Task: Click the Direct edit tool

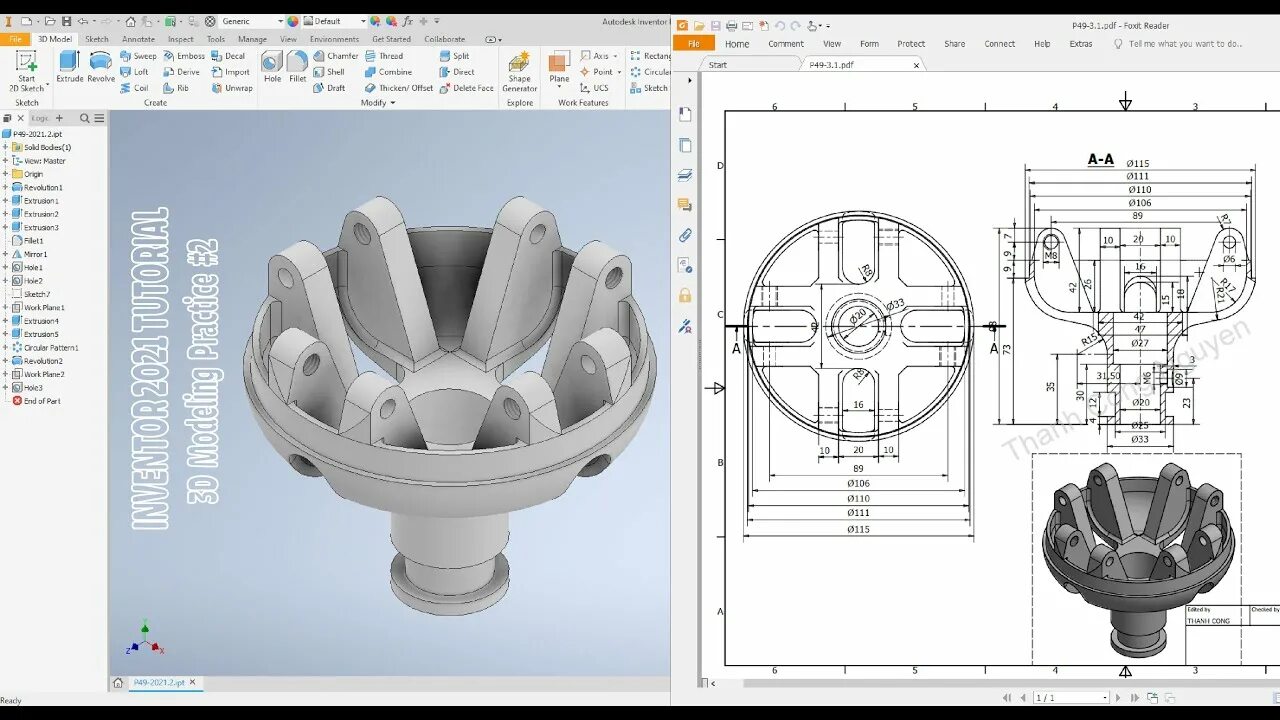Action: click(456, 72)
